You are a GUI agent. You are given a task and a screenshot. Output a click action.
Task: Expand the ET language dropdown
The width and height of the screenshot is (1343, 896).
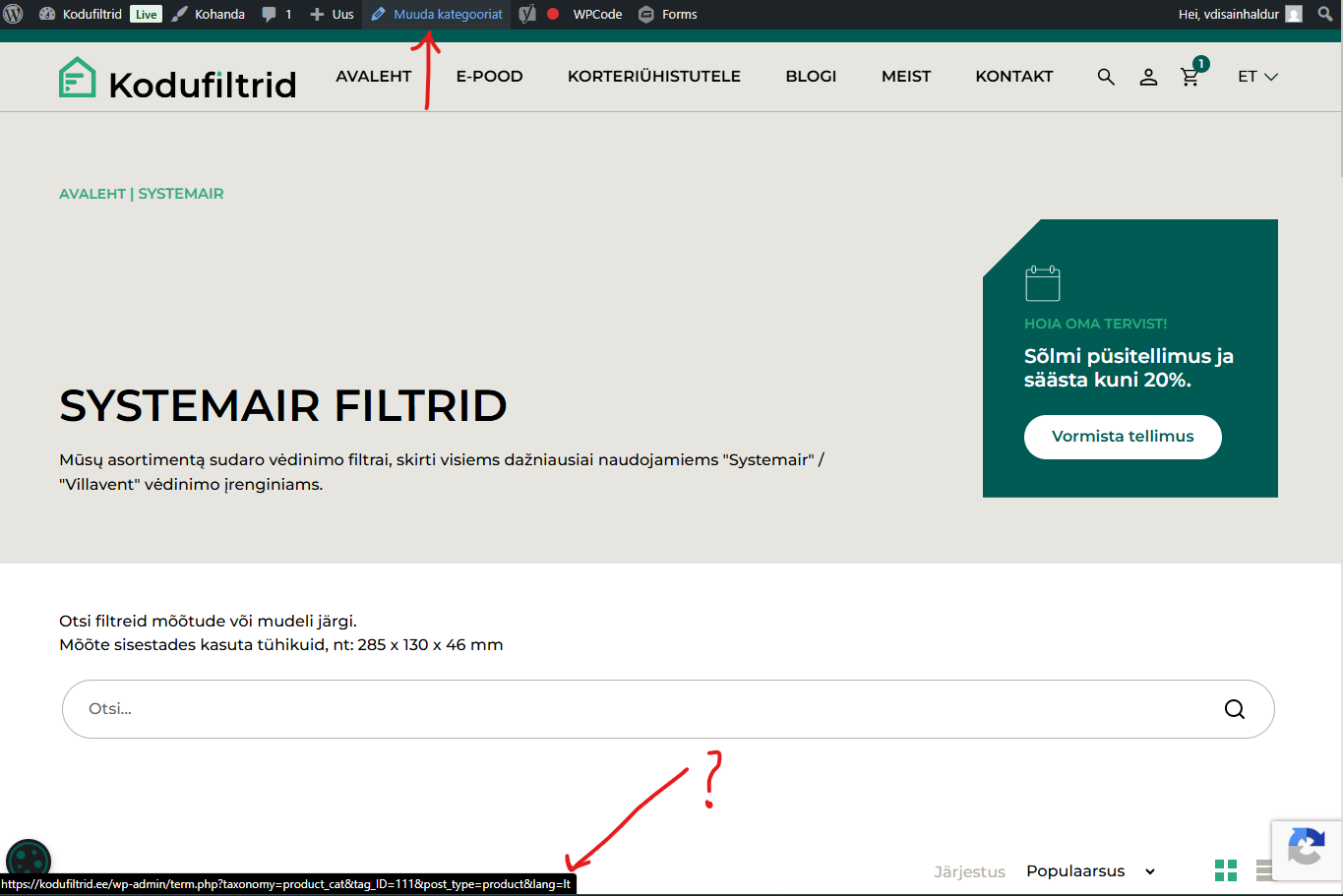[x=1257, y=77]
